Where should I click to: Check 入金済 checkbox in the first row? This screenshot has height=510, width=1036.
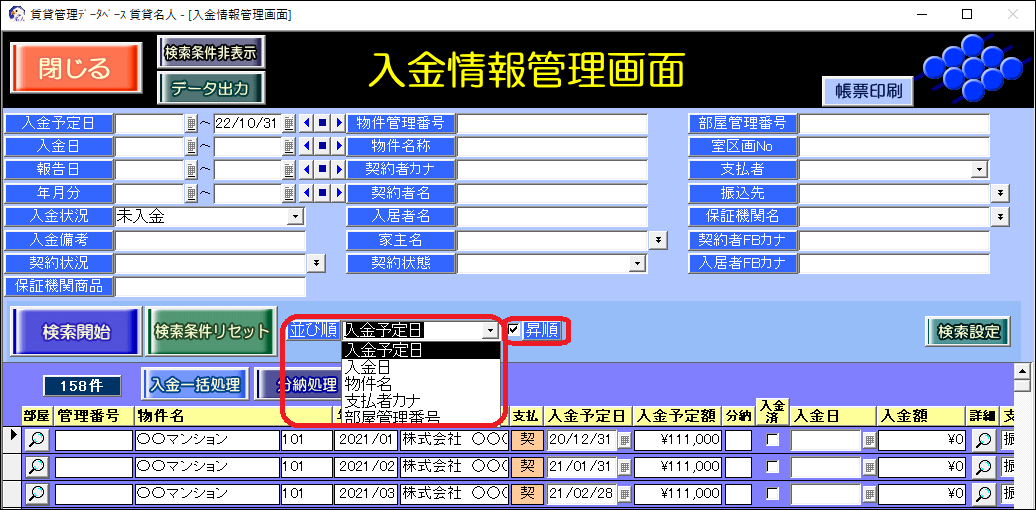coord(772,439)
